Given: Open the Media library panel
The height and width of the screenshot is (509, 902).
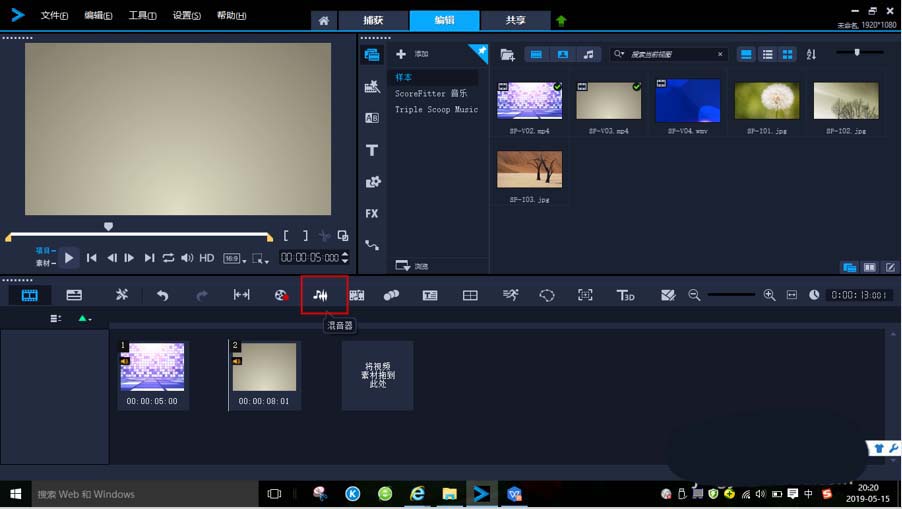Looking at the screenshot, I should [x=372, y=55].
